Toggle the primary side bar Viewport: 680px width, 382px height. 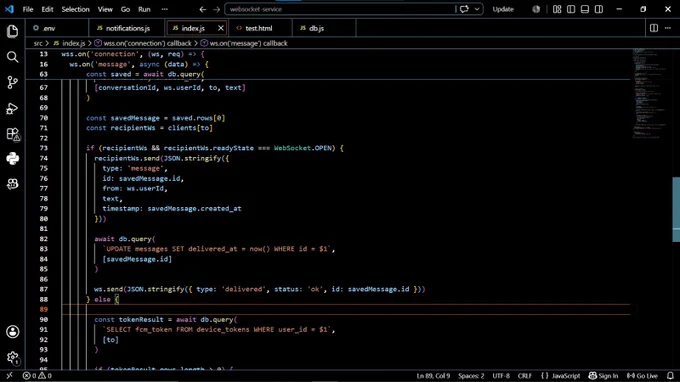click(x=571, y=9)
